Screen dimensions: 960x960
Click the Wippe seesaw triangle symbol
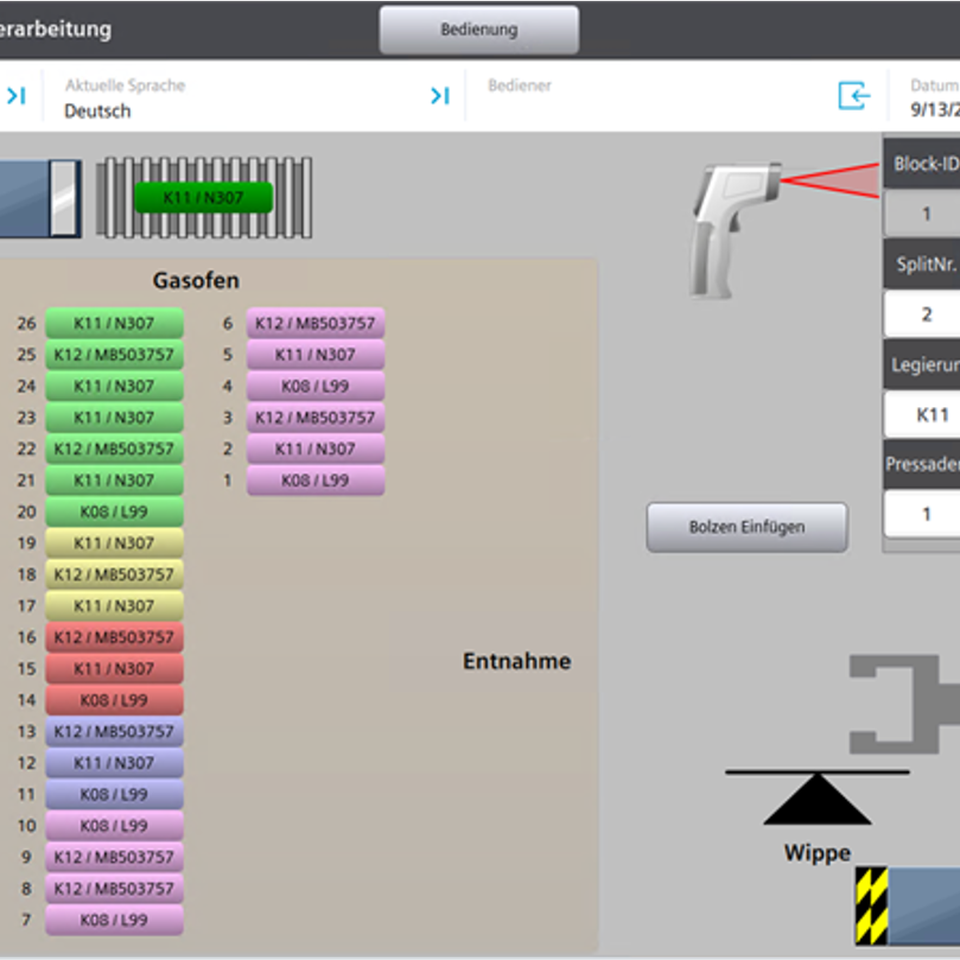(817, 798)
